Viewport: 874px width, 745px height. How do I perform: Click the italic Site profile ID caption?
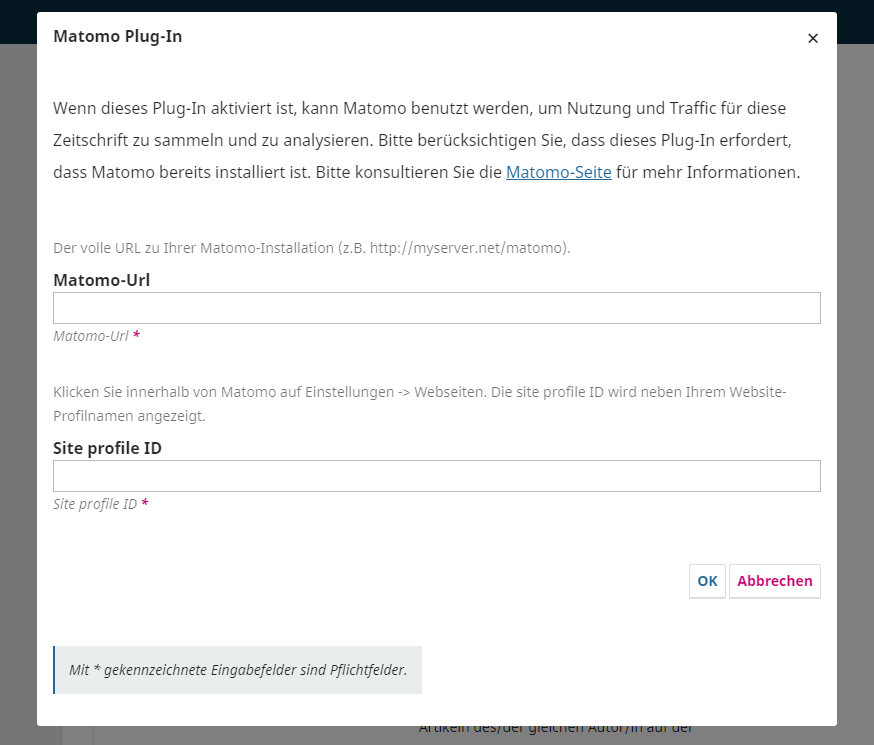tap(94, 504)
